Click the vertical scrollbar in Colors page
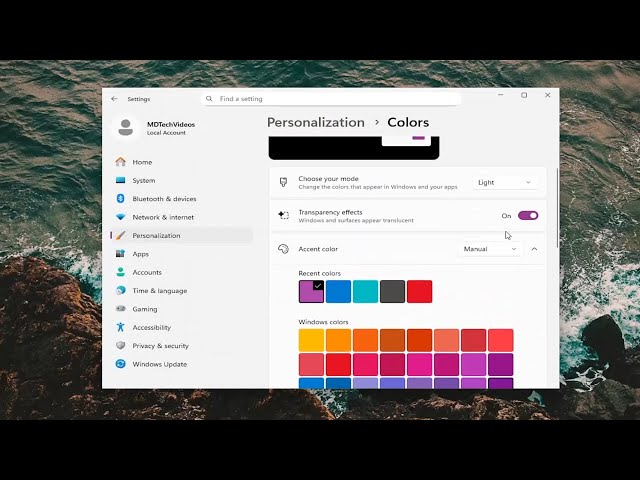Image resolution: width=640 pixels, height=480 pixels. coord(557,207)
